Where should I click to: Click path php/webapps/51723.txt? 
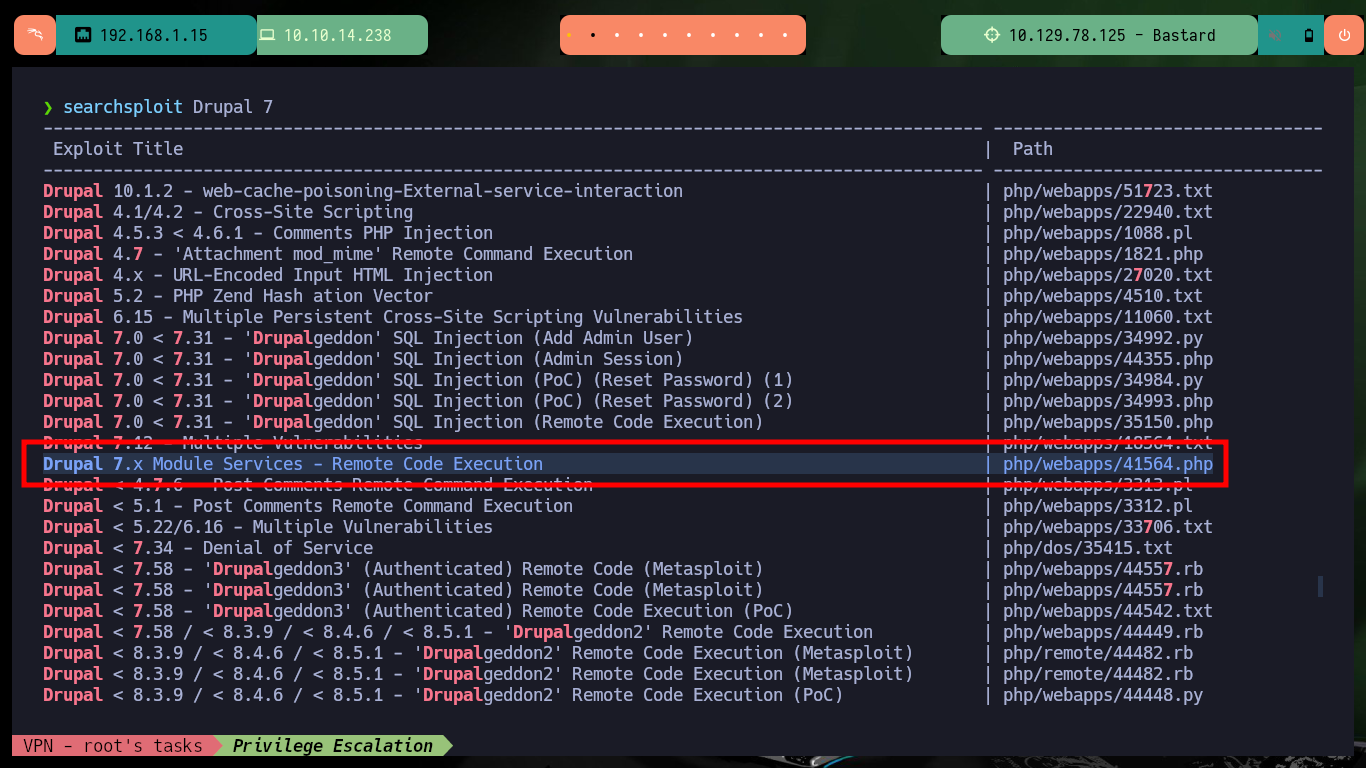click(x=1108, y=191)
